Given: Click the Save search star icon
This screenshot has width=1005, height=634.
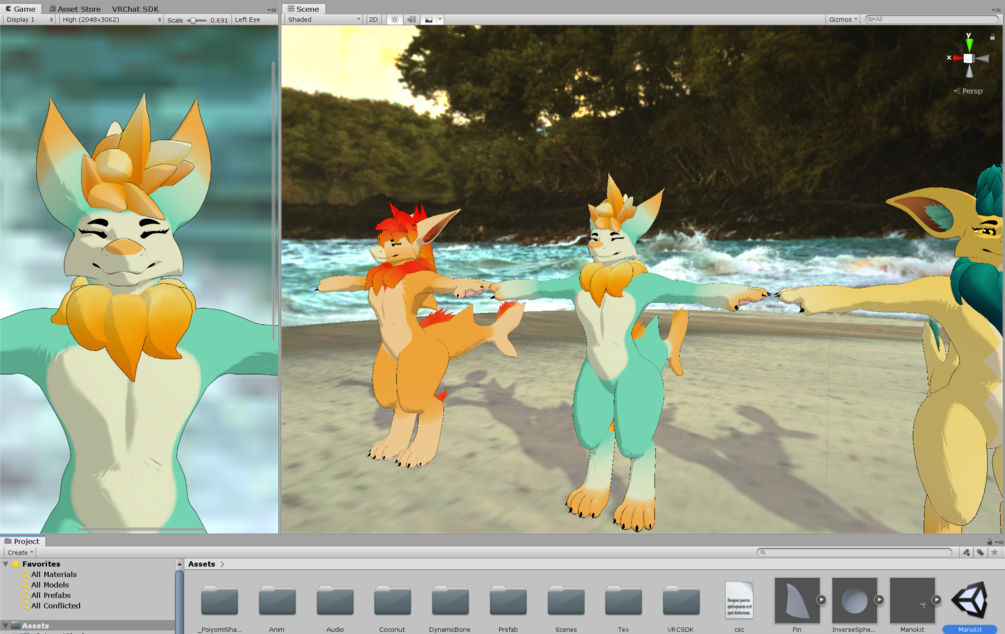Looking at the screenshot, I should point(994,553).
